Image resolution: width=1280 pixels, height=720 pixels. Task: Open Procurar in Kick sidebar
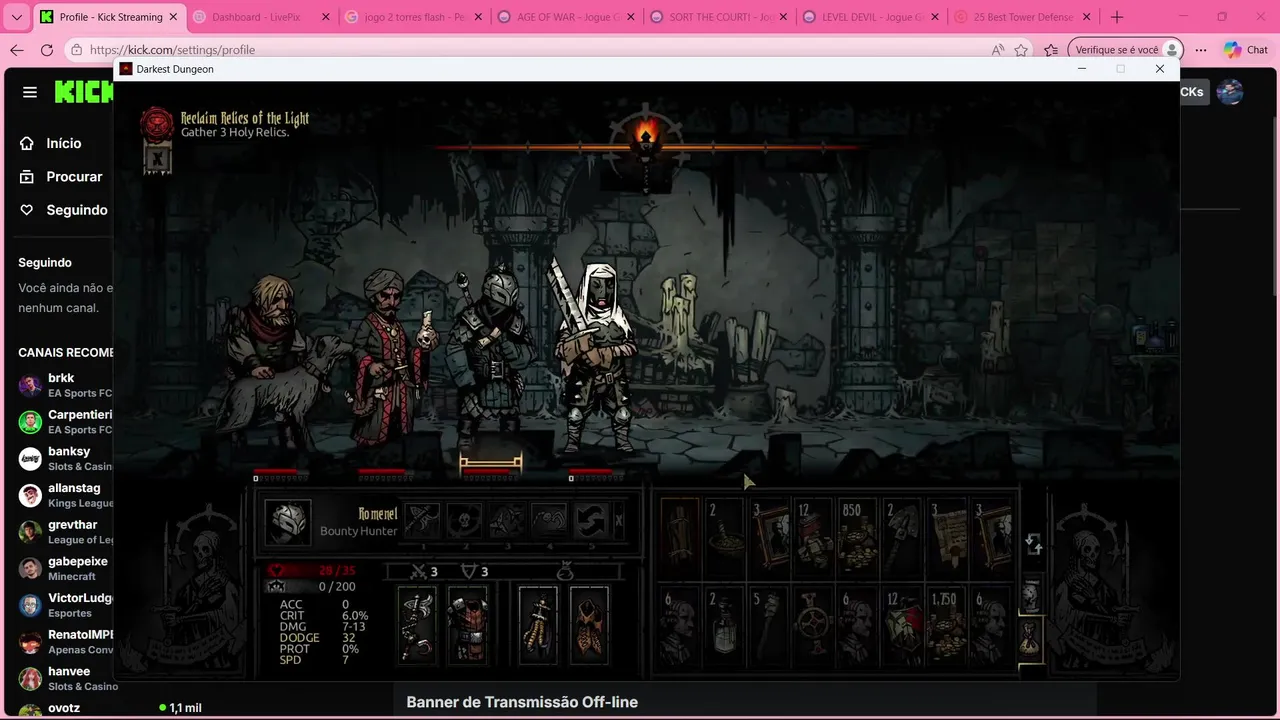(60, 176)
